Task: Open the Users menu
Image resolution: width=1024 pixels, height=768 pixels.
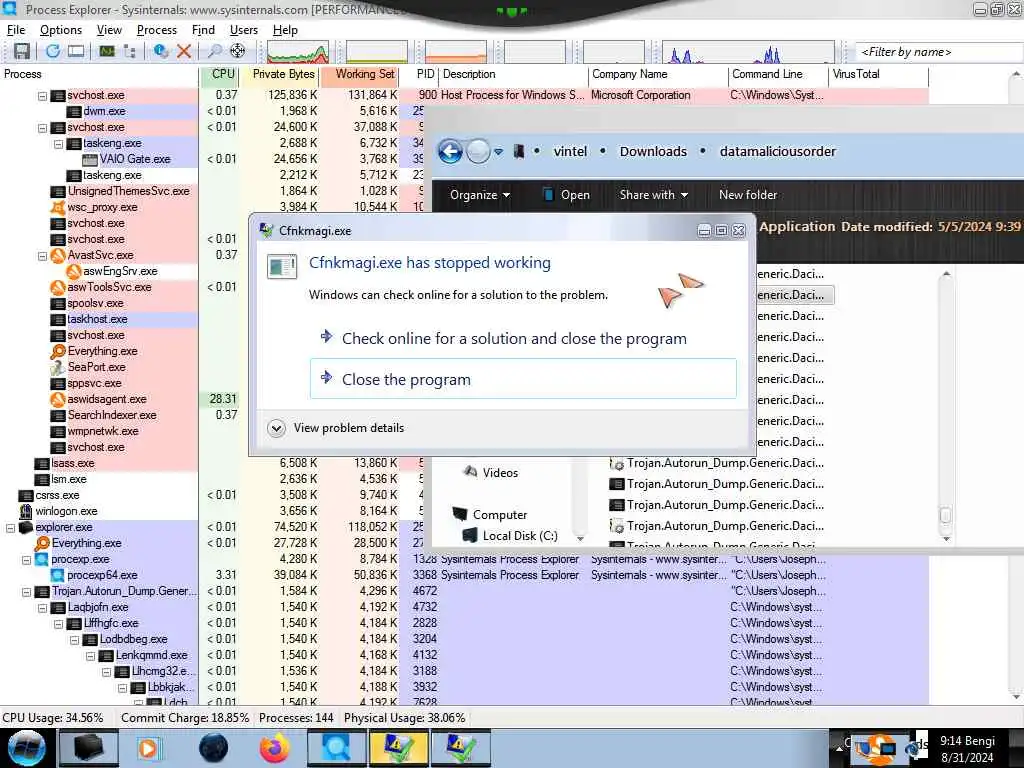Action: (244, 30)
